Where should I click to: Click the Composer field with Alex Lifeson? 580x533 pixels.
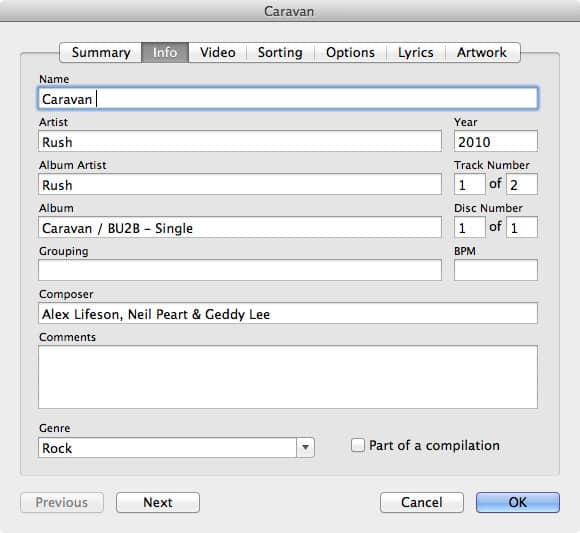tap(288, 313)
